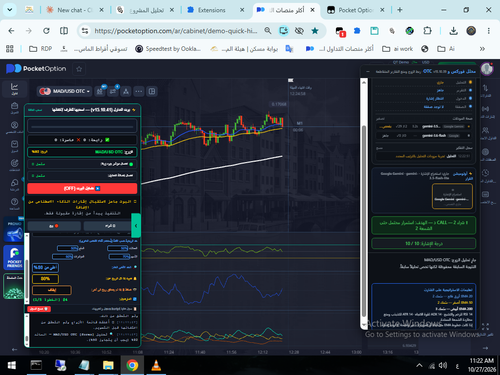The width and height of the screenshot is (500, 375).
Task: Click the favorites star next to PocketOption logo
Action: coord(79,69)
